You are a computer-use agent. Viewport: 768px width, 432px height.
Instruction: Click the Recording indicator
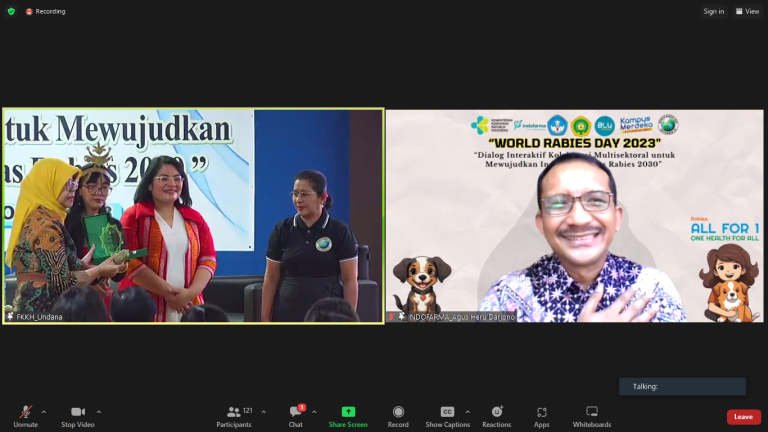[x=45, y=11]
